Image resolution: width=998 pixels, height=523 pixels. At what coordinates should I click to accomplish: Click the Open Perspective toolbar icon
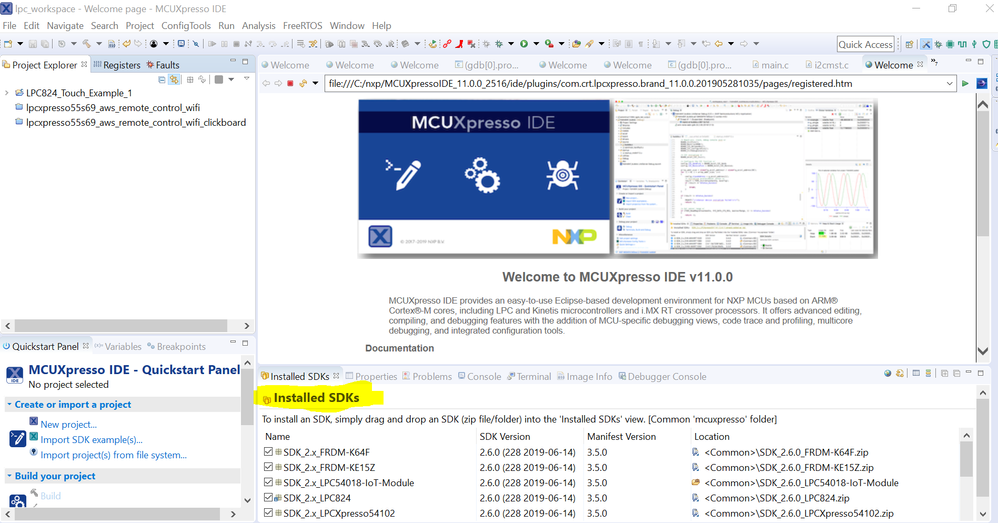(909, 44)
